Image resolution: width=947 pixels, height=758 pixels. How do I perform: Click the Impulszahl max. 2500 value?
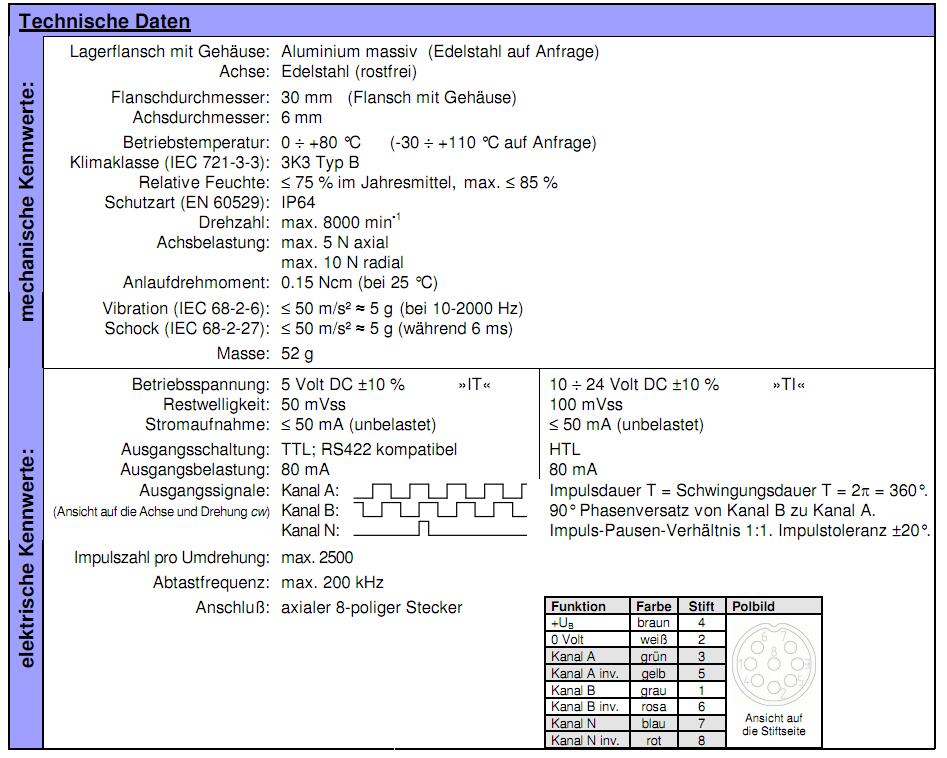click(x=317, y=557)
